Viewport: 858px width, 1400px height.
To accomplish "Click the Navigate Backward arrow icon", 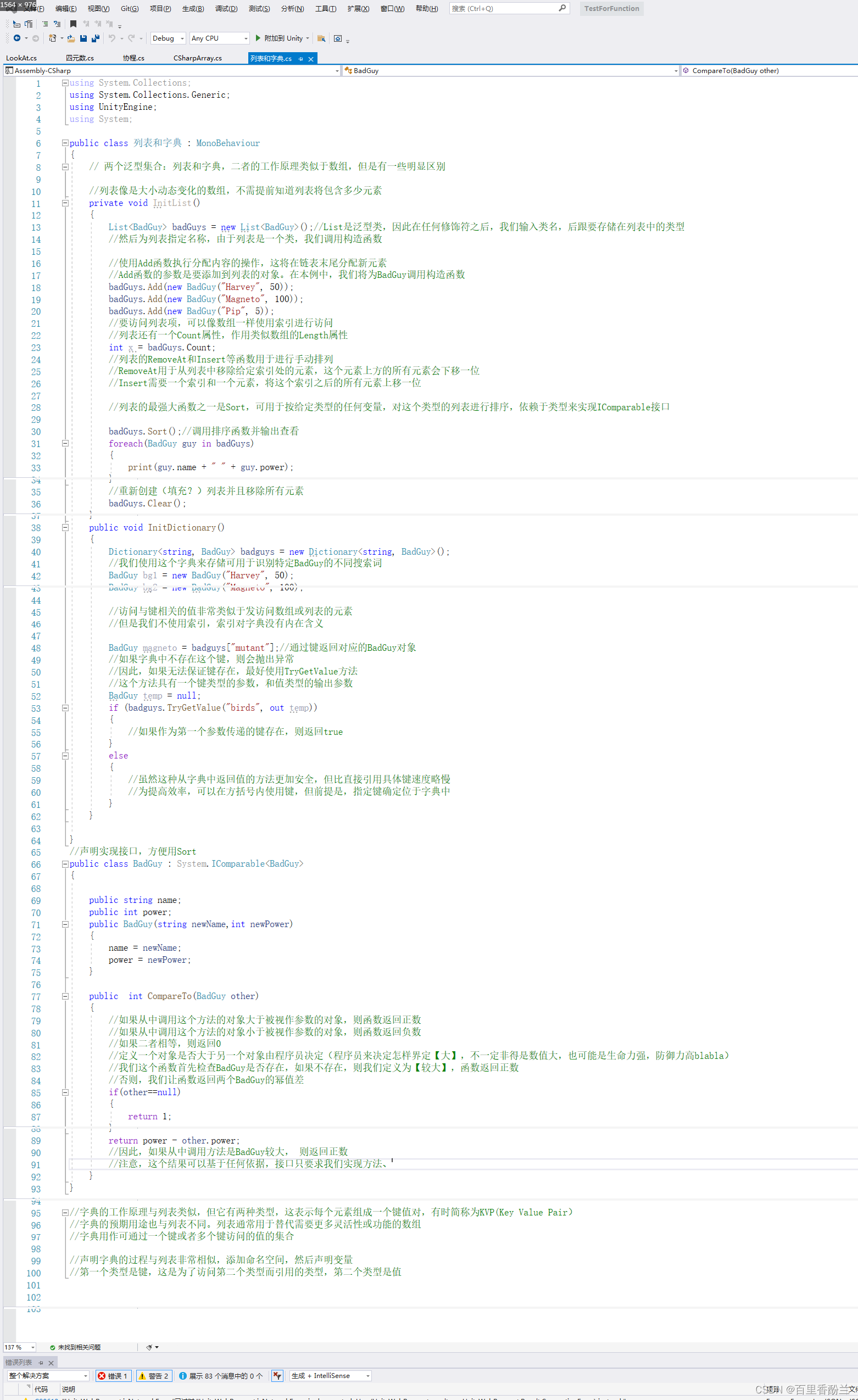I will point(17,38).
